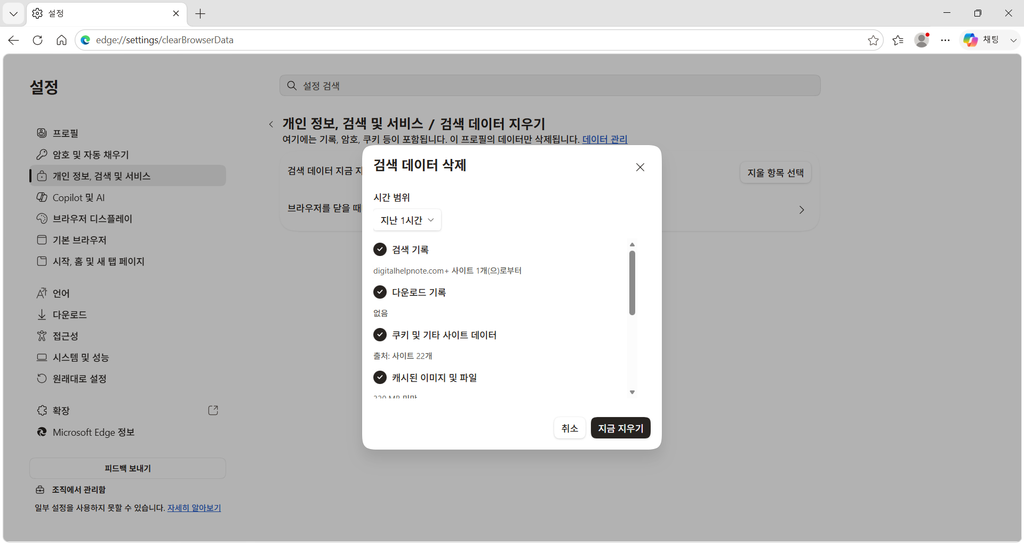Open 시작, 홈 및 새 탭 페이지 settings
Viewport: 1024px width, 544px height.
pos(128,261)
